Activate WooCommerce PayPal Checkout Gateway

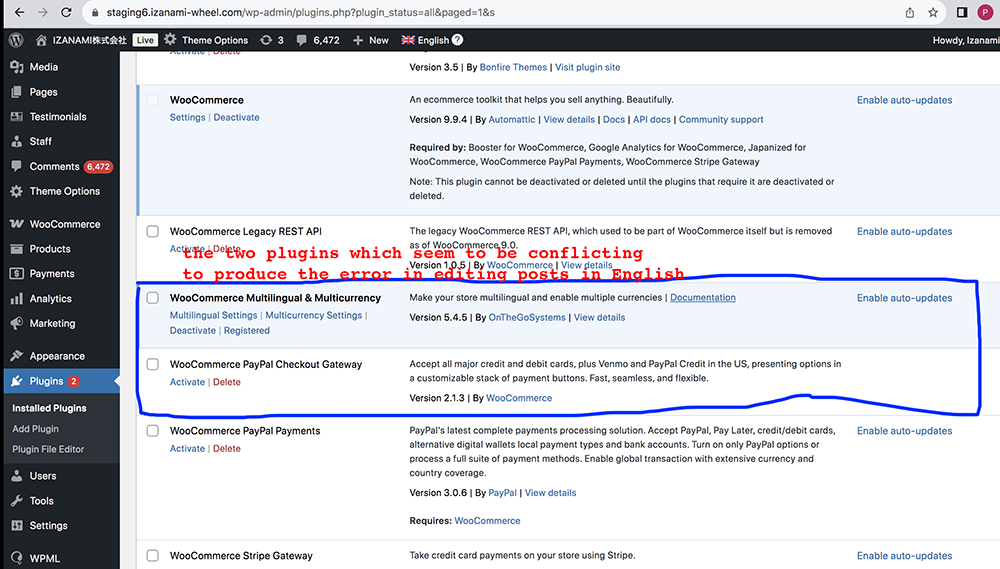188,382
